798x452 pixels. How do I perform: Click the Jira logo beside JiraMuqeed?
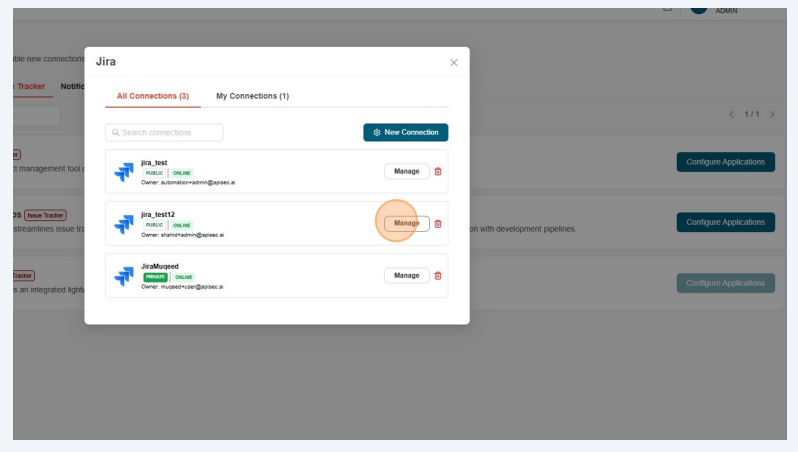[x=124, y=276]
